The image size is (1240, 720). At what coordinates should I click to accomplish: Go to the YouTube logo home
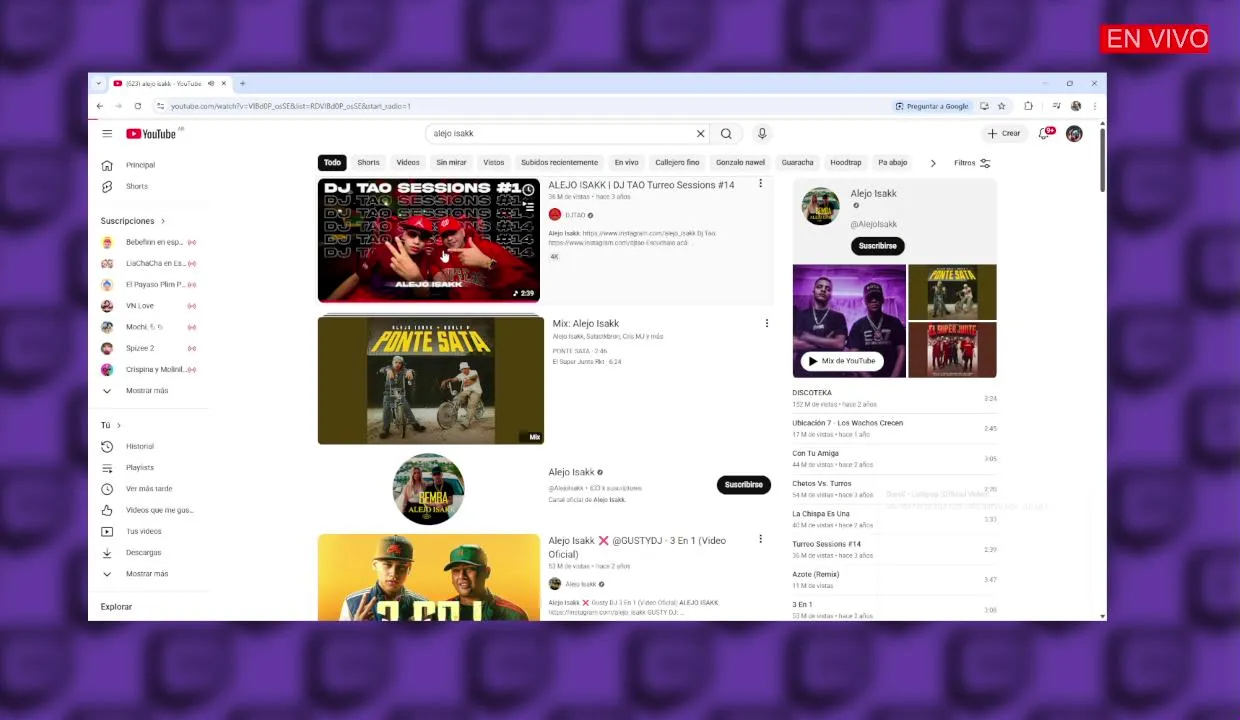(151, 133)
